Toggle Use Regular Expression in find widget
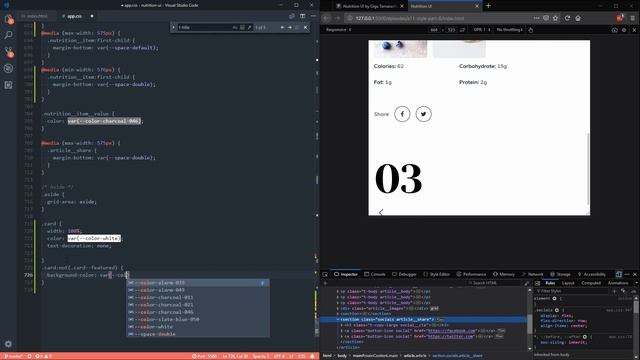Screen dimensions: 640x360 pos(249,27)
